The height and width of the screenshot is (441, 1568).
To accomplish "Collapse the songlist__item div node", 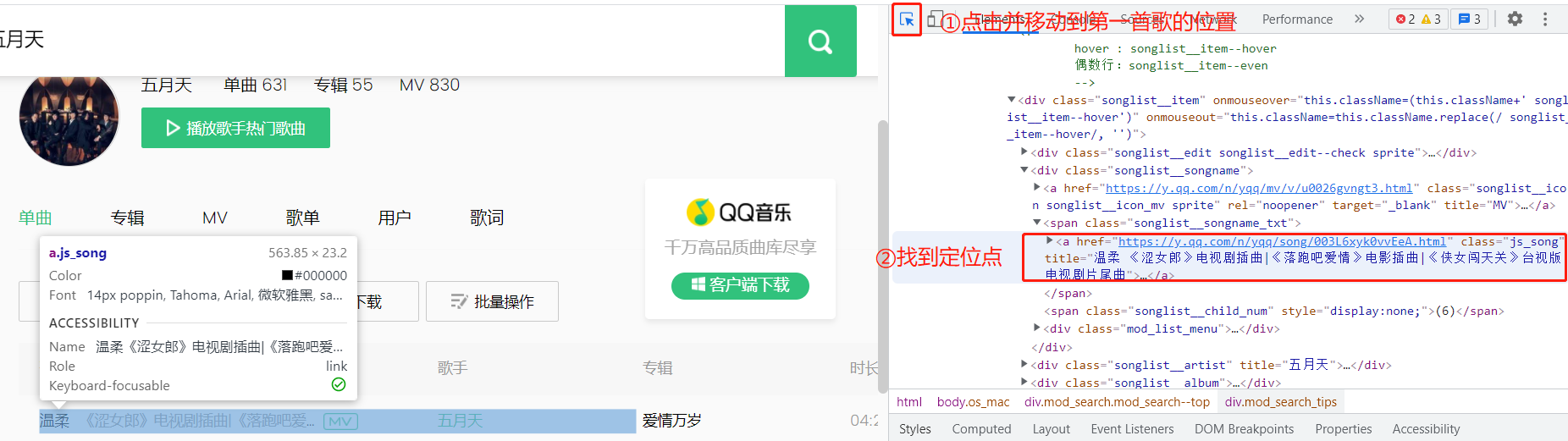I will point(1012,100).
